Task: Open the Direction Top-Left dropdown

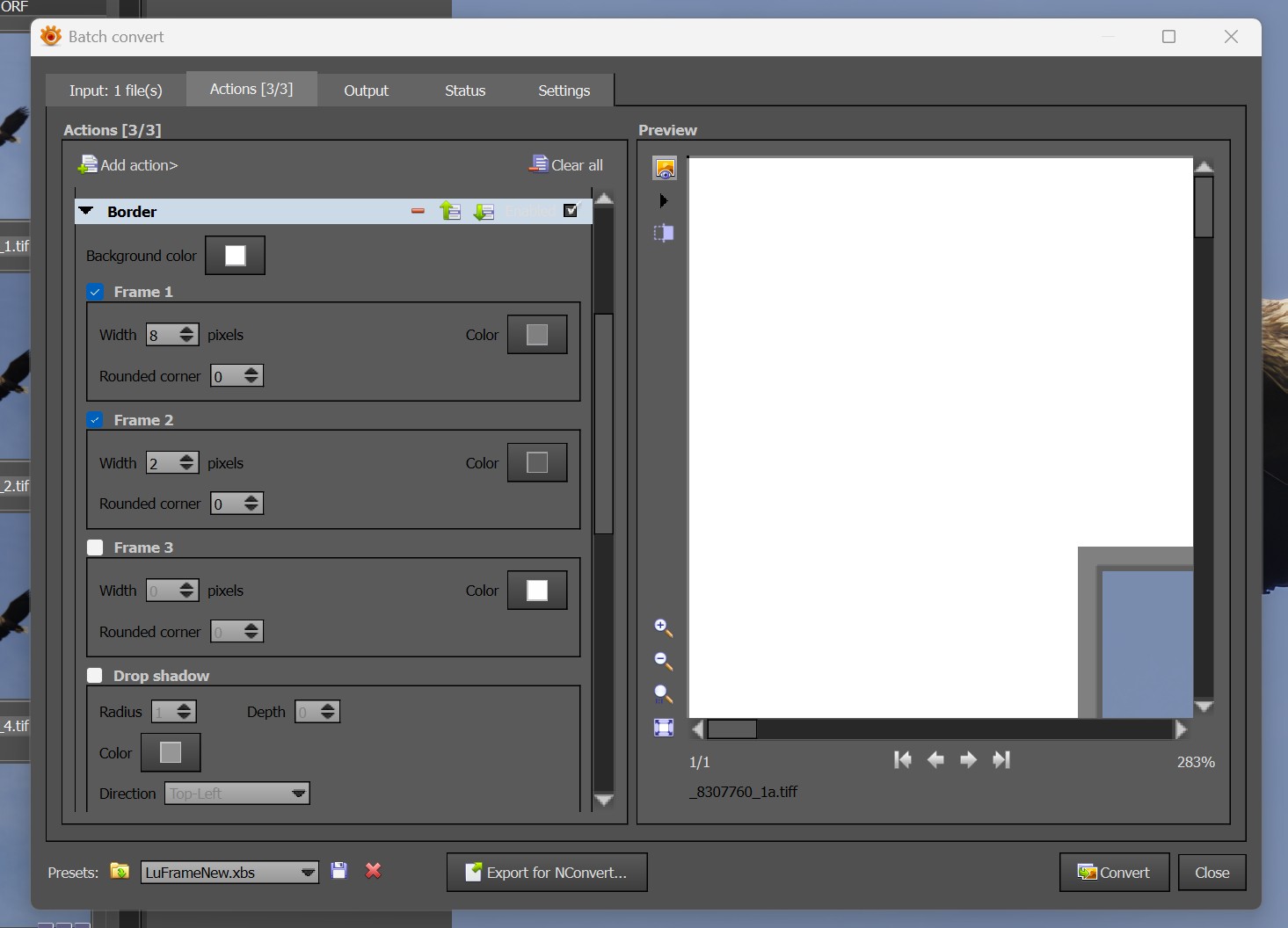Action: click(x=236, y=794)
